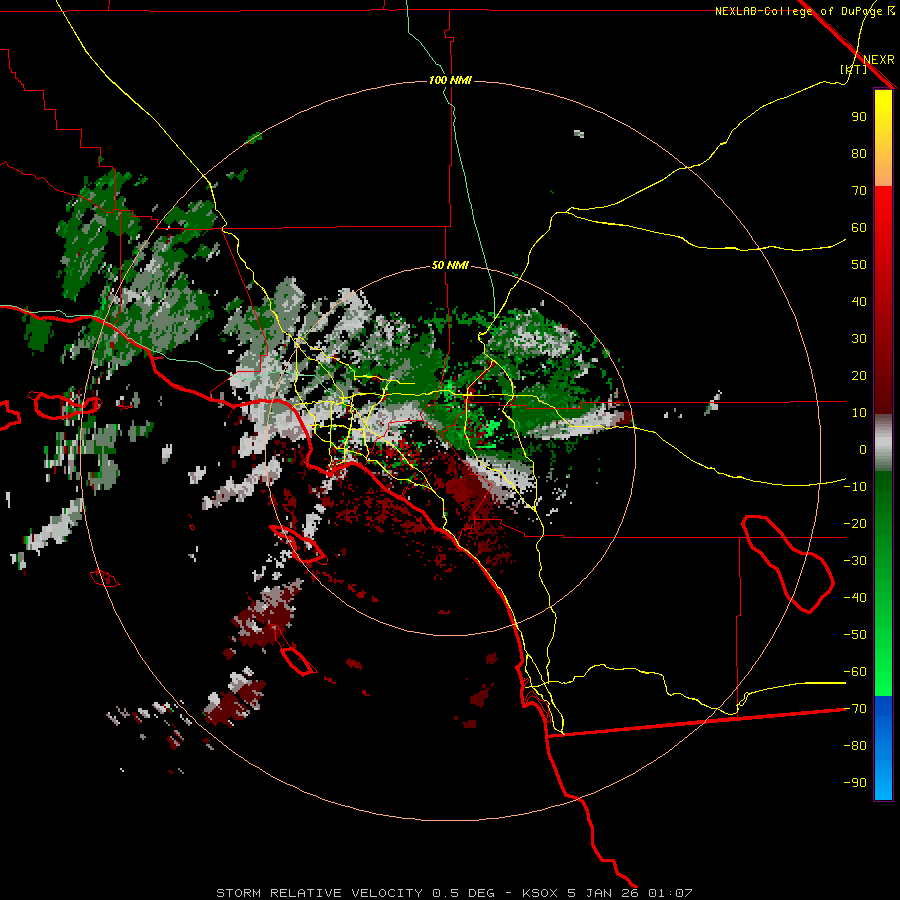The width and height of the screenshot is (900, 900).
Task: Click the "-40" scale value
Action: click(855, 598)
